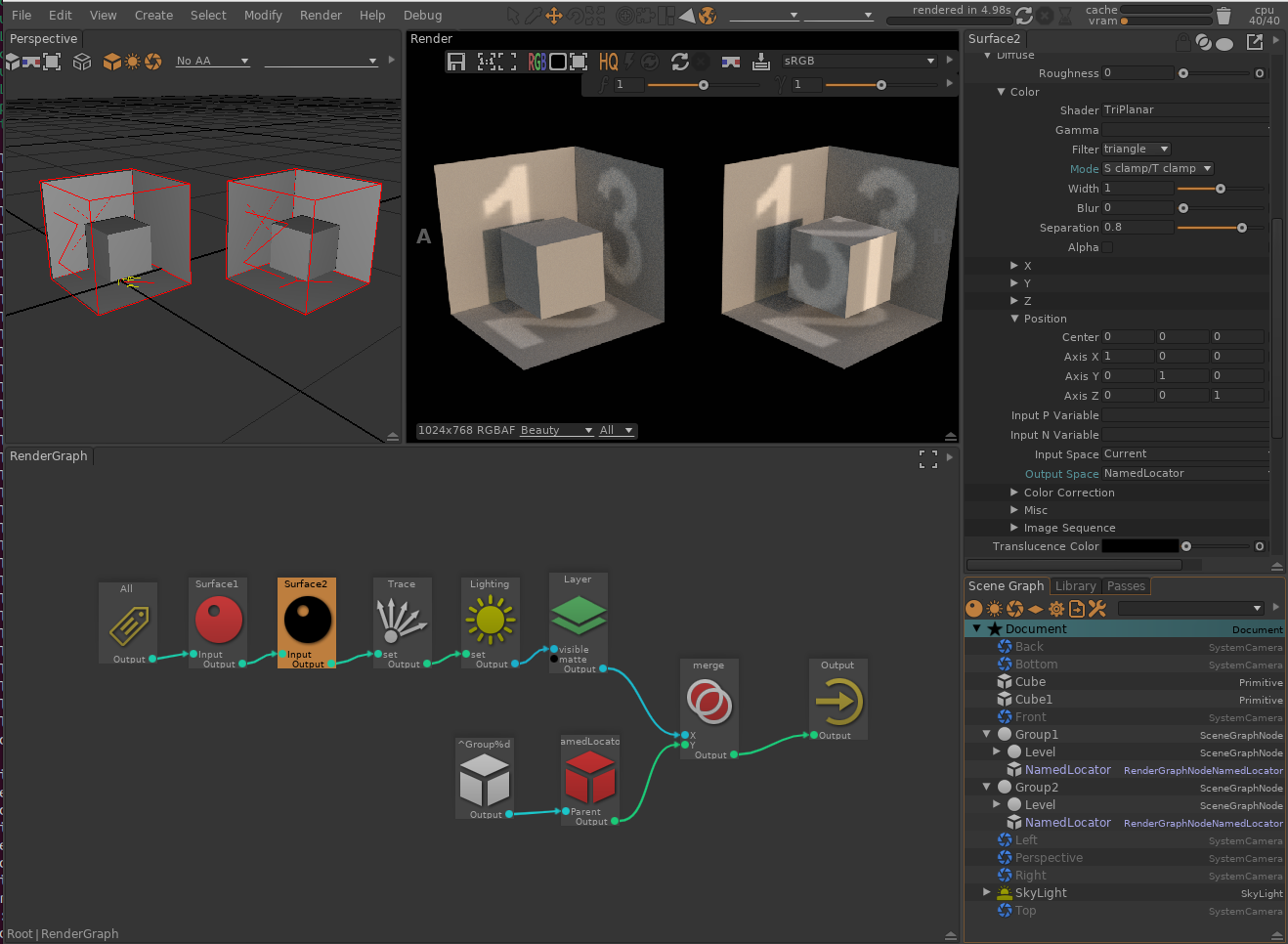Click the Roughness value input field
Viewport: 1288px width, 944px height.
coord(1138,73)
